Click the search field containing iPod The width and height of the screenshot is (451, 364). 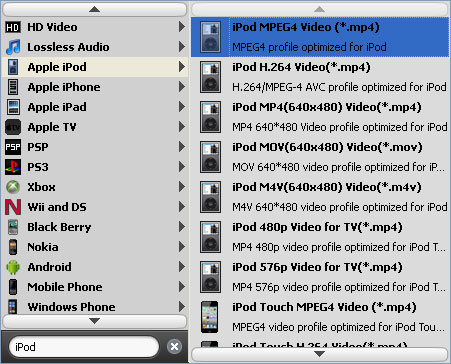click(x=84, y=347)
